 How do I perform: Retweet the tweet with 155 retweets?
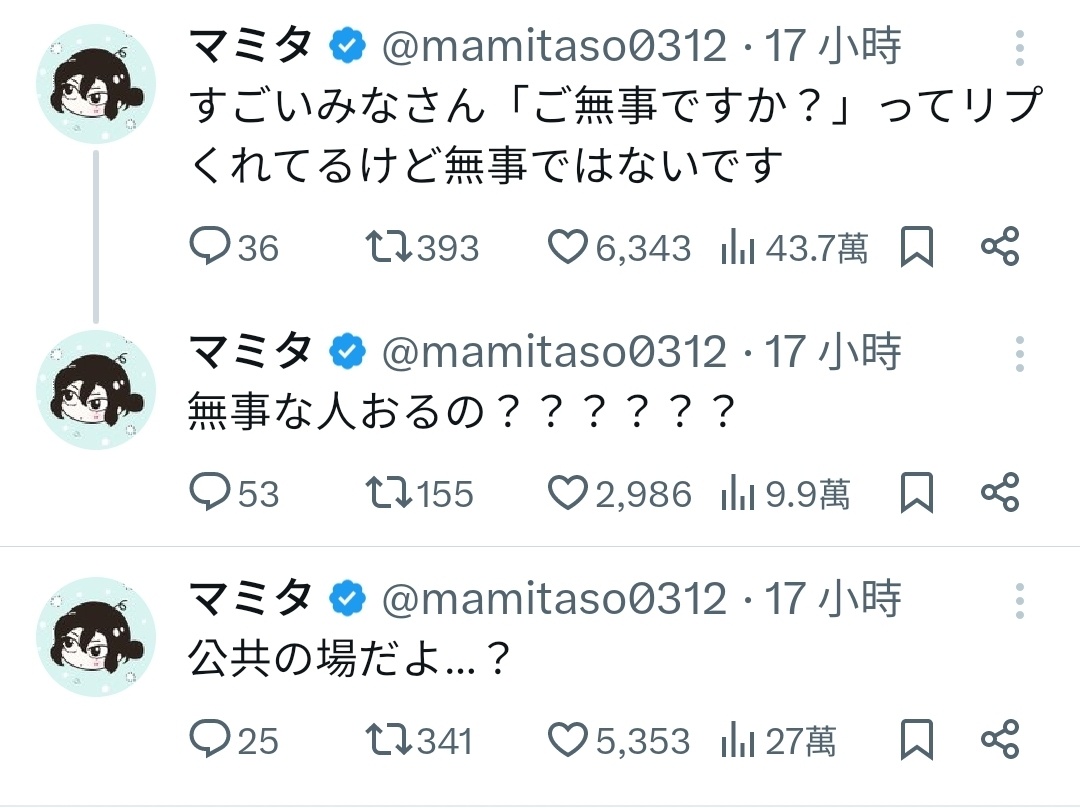pos(388,493)
